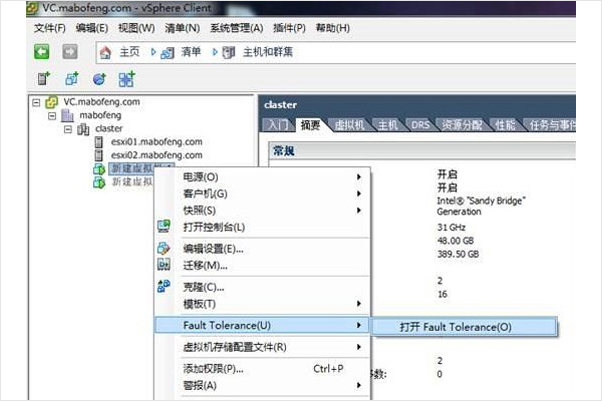Choose 打开 Fault Tolerance(O) in the submenu
The height and width of the screenshot is (401, 602).
point(465,327)
